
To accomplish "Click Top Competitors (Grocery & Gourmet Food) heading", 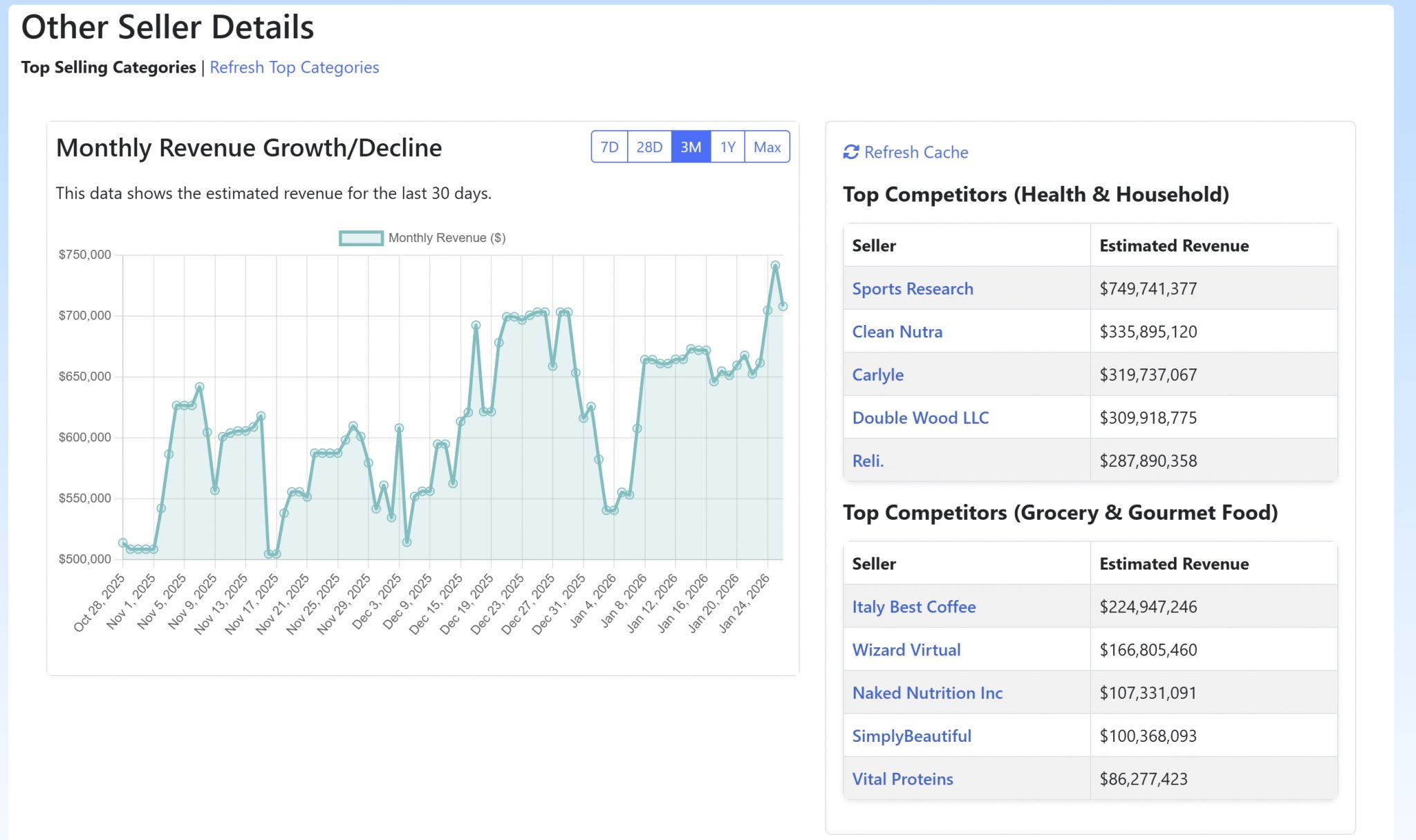I will coord(1060,512).
